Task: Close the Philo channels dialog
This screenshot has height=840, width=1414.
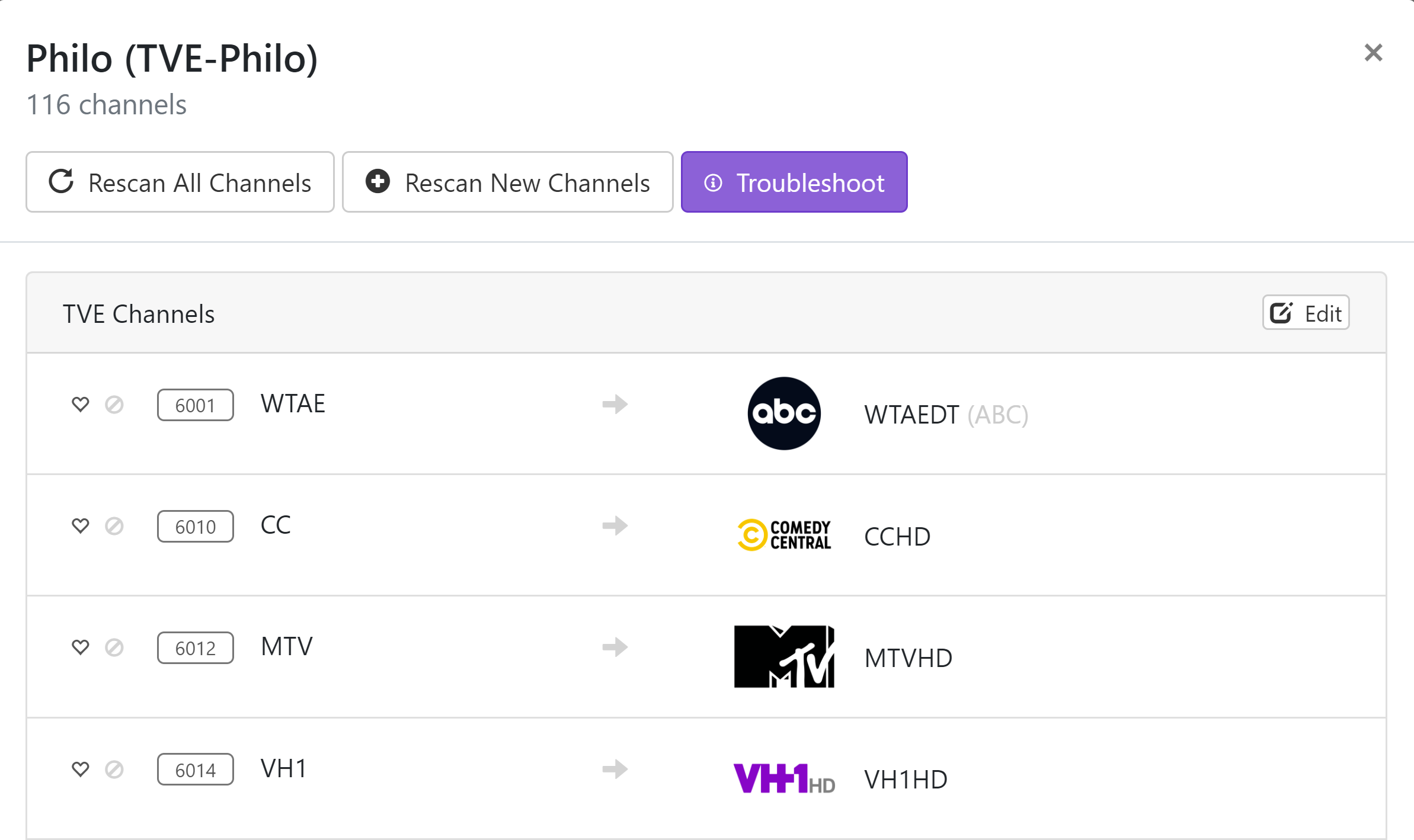Action: pos(1373,53)
